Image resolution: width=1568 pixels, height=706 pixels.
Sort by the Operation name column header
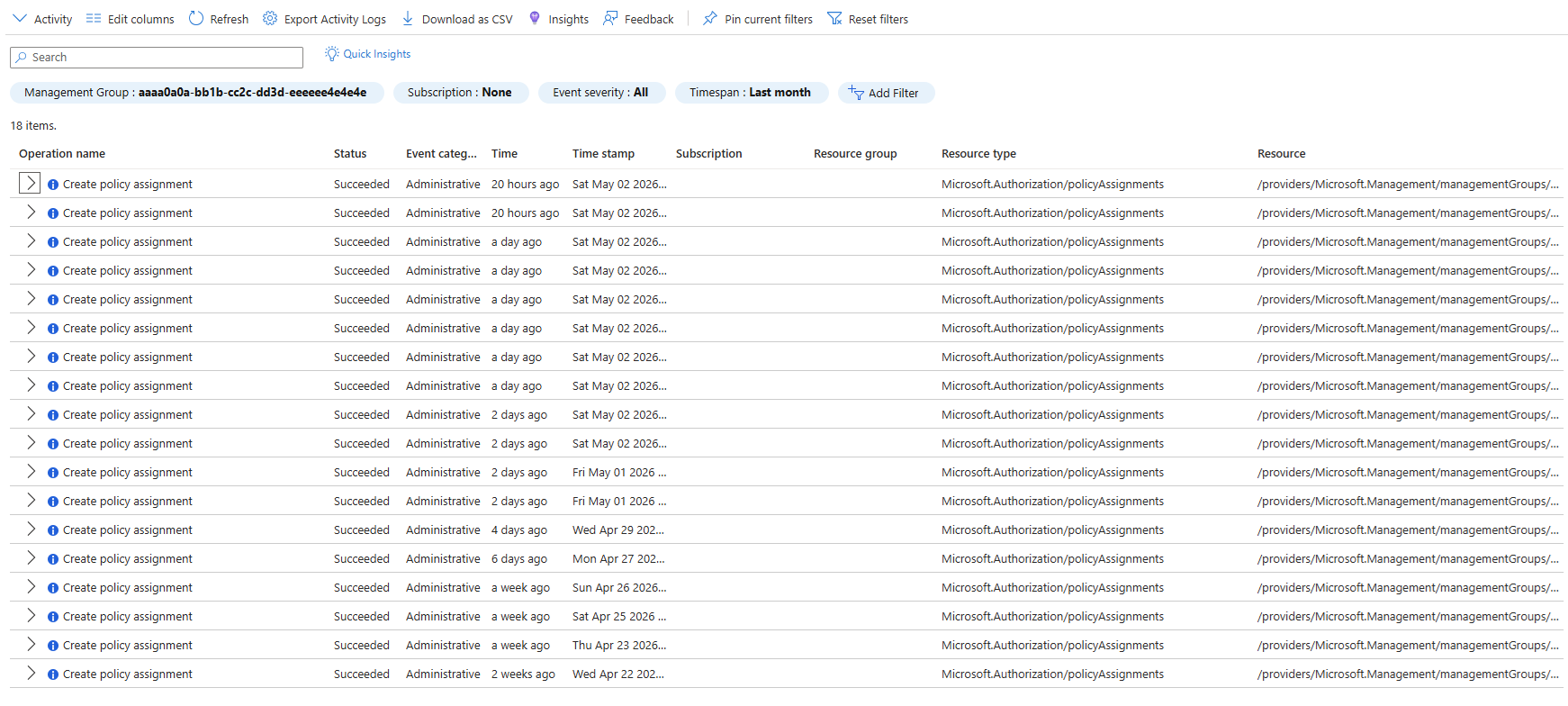pos(62,154)
